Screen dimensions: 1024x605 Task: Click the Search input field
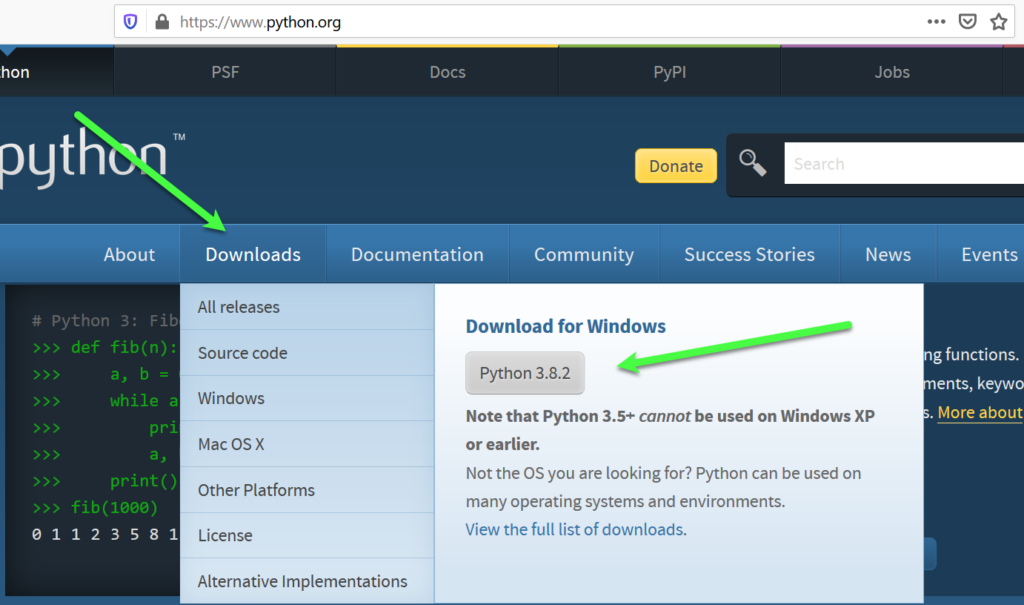(904, 163)
